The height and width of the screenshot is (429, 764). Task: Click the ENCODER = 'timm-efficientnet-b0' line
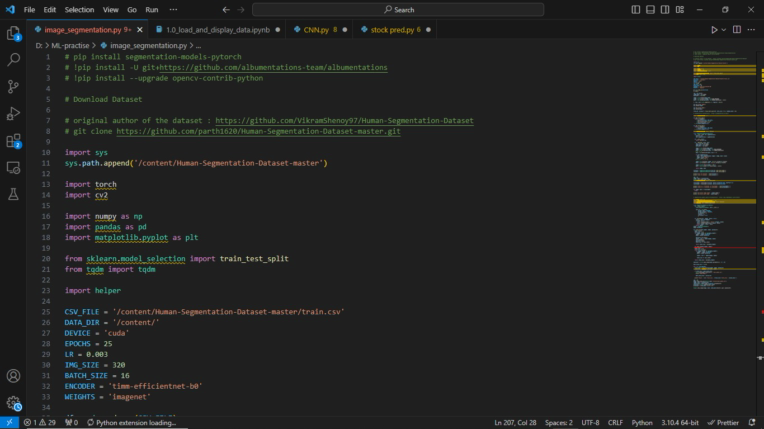[x=133, y=386]
